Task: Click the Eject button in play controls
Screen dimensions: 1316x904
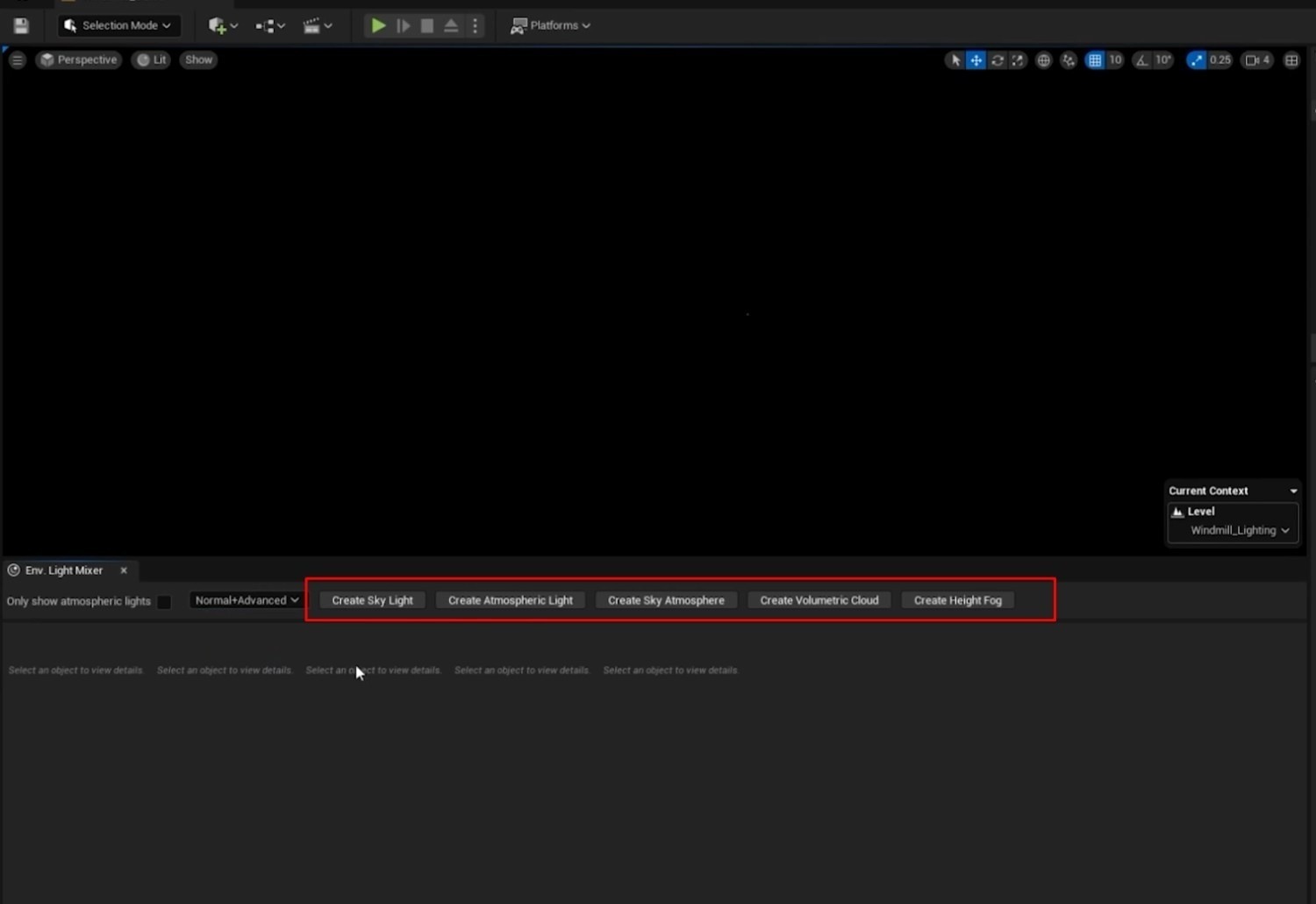Action: pos(451,25)
